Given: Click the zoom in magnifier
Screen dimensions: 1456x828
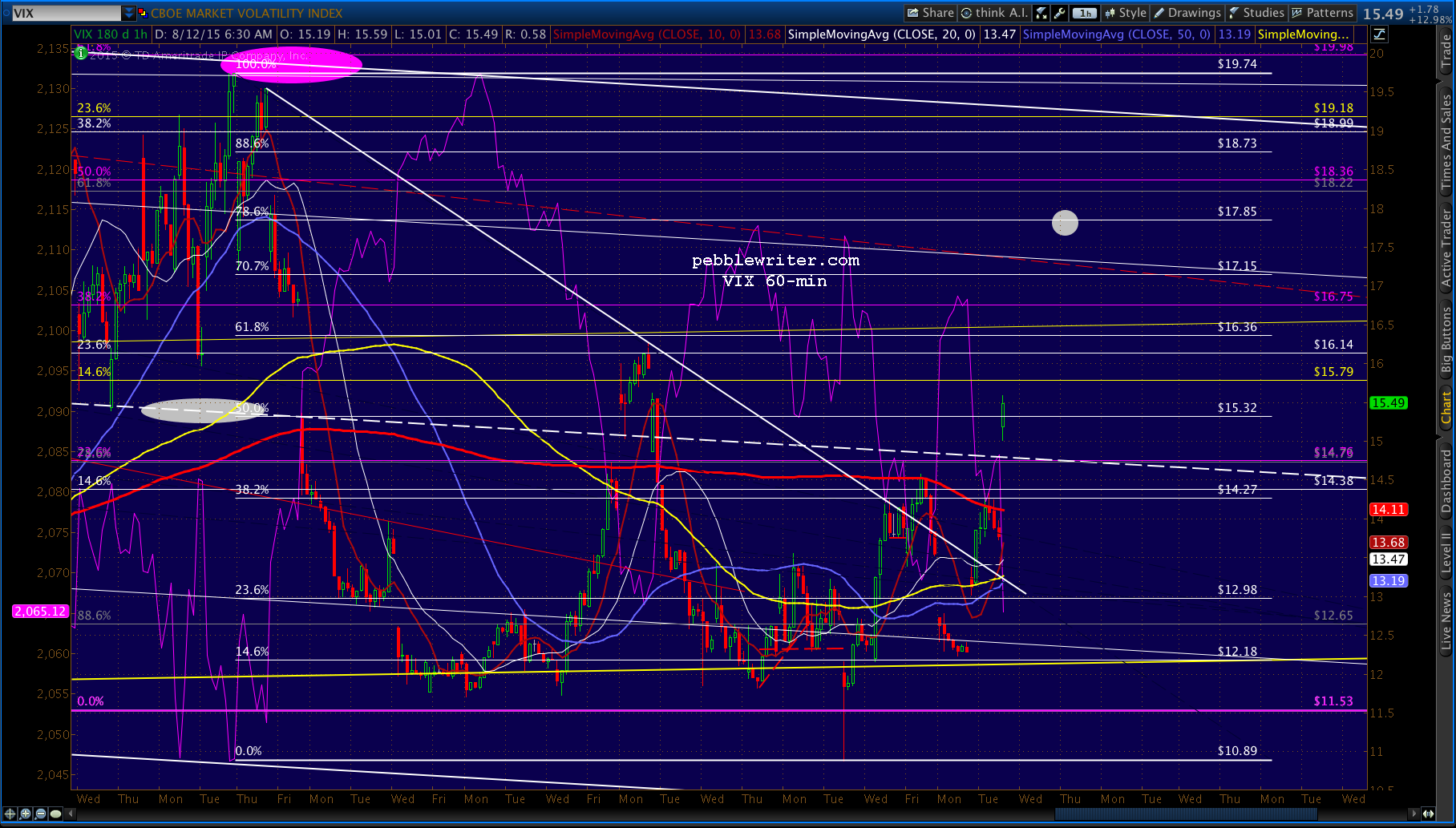Looking at the screenshot, I should click(x=26, y=814).
